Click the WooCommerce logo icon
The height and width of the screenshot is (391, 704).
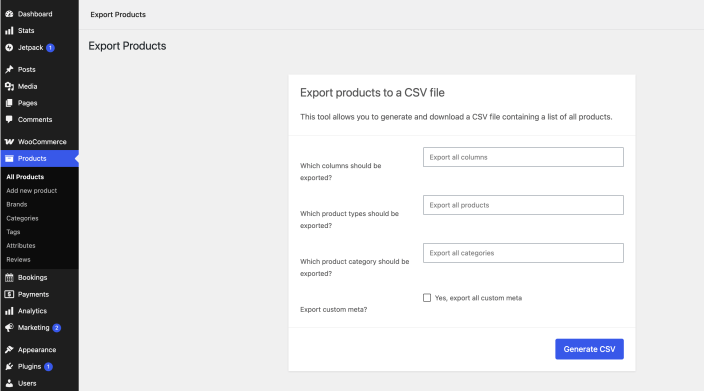point(9,141)
